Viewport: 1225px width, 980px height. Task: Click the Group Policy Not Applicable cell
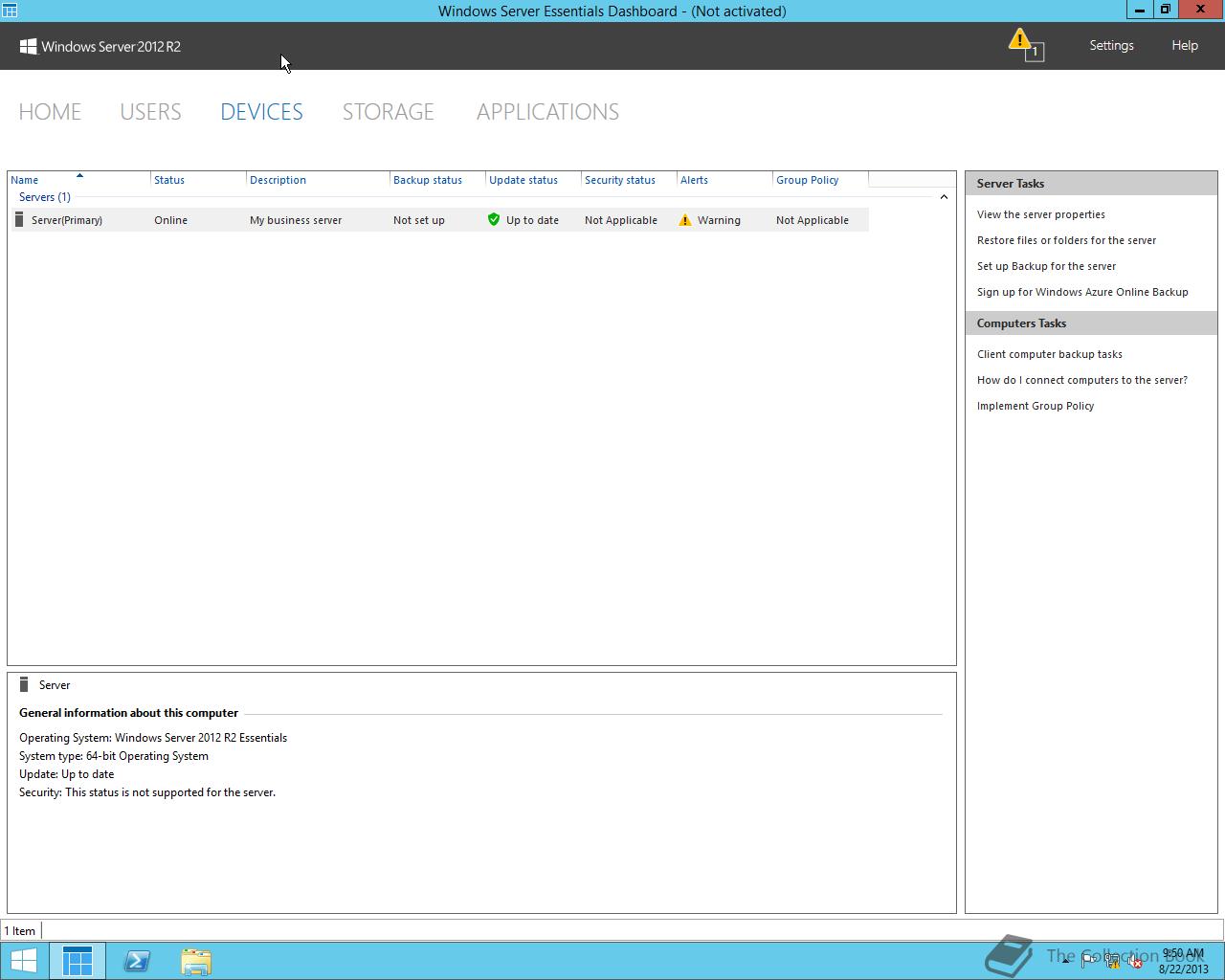click(x=813, y=220)
